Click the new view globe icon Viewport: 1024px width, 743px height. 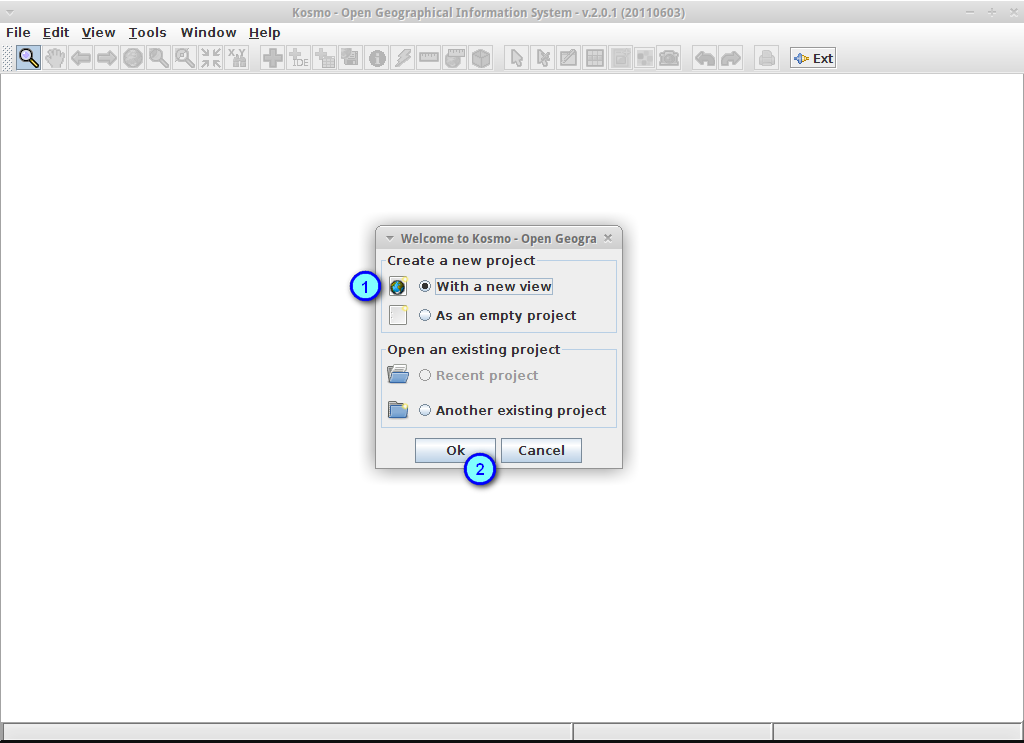398,287
